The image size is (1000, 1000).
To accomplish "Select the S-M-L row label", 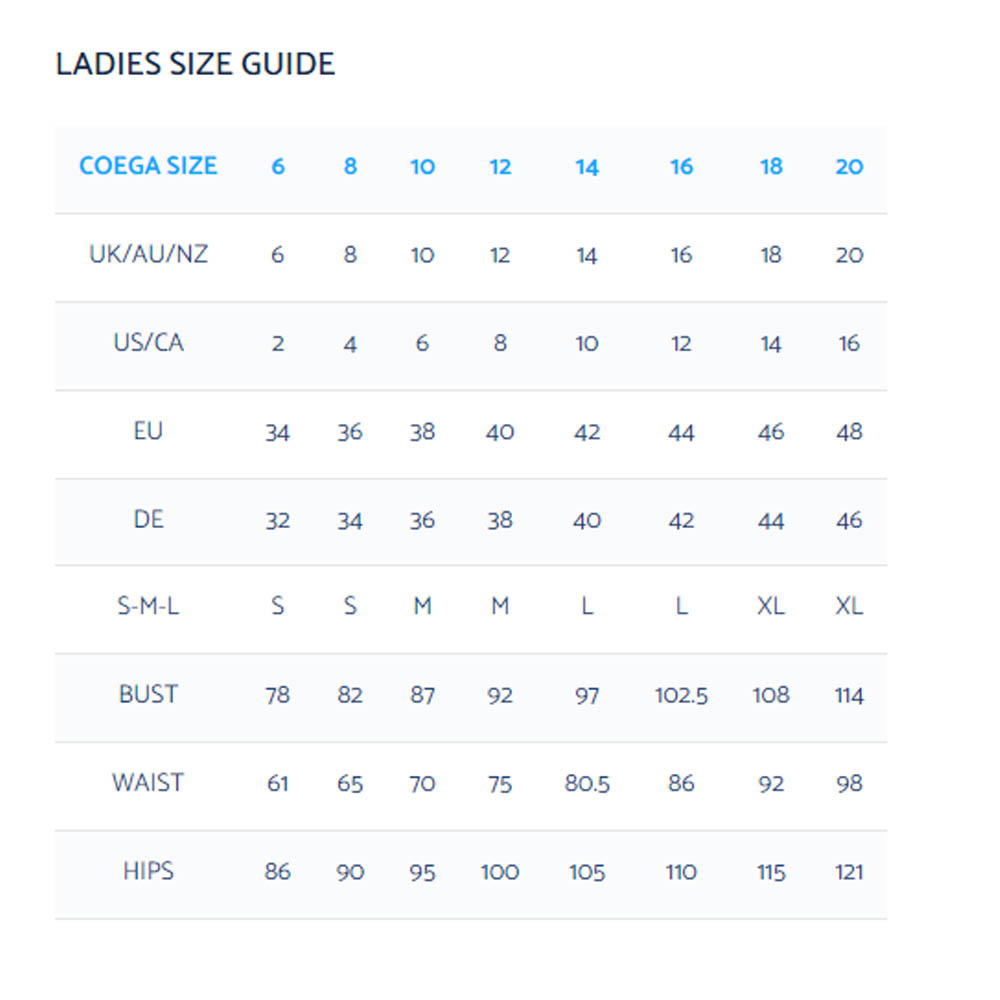I will [148, 605].
